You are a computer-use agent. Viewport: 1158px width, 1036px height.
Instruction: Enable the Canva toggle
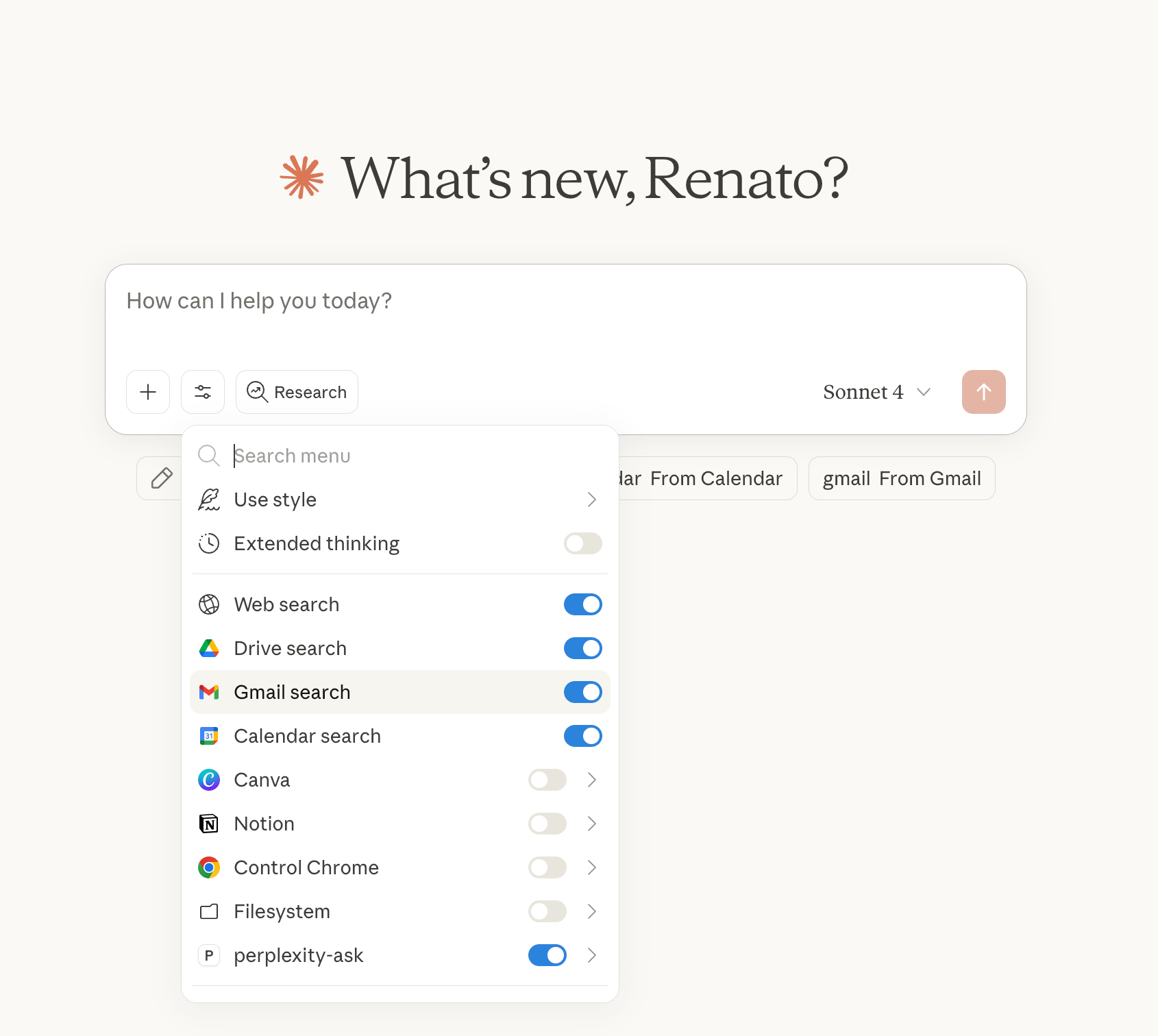pyautogui.click(x=547, y=780)
